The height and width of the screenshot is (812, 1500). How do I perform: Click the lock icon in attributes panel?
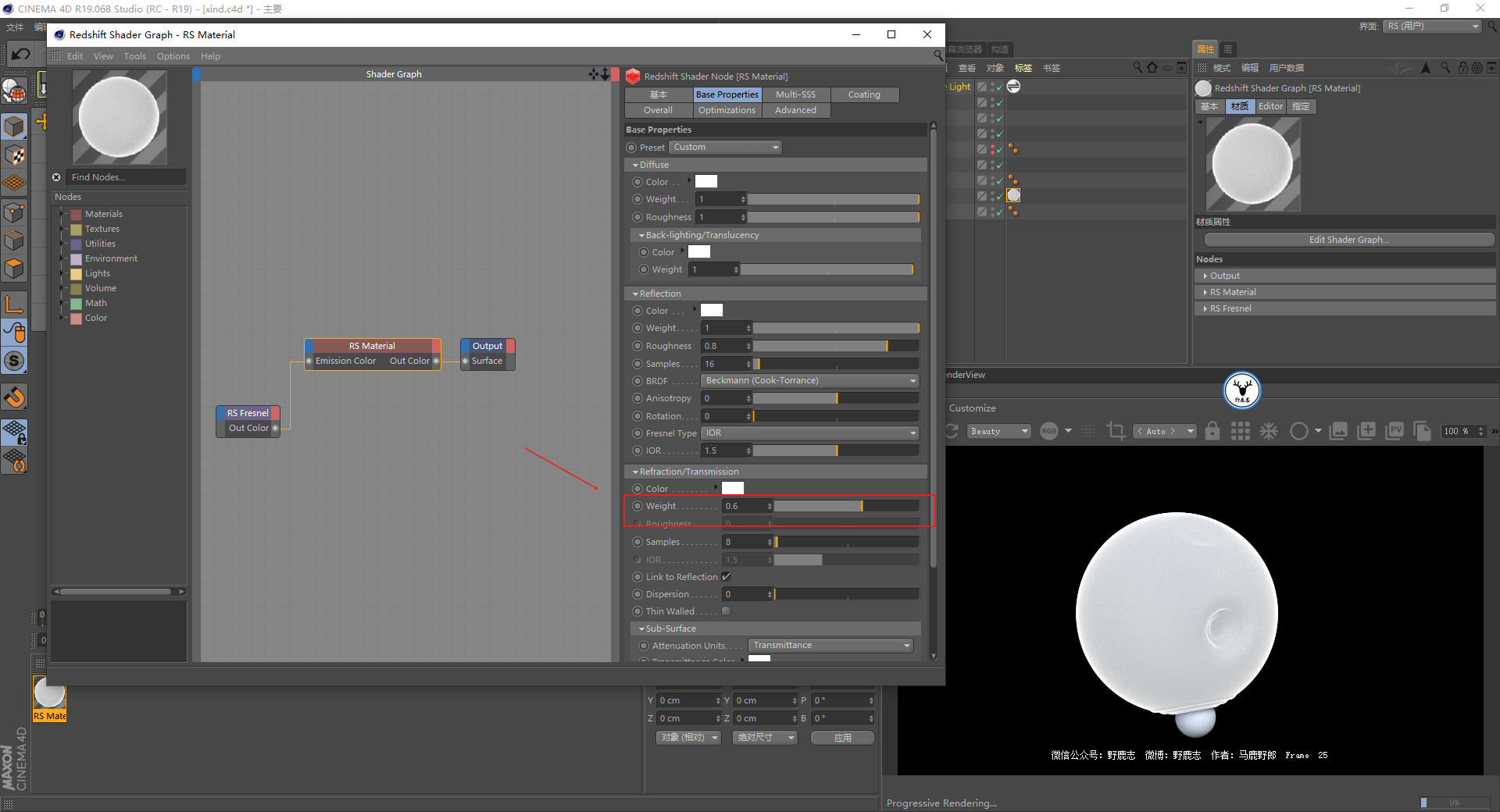pos(1463,68)
